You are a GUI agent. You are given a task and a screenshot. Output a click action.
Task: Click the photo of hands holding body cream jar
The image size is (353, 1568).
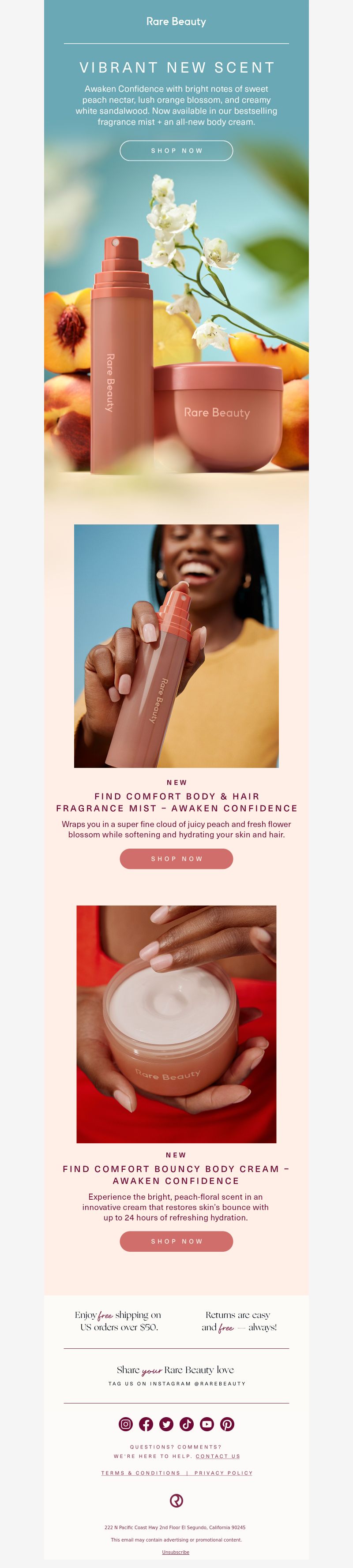click(x=176, y=1024)
